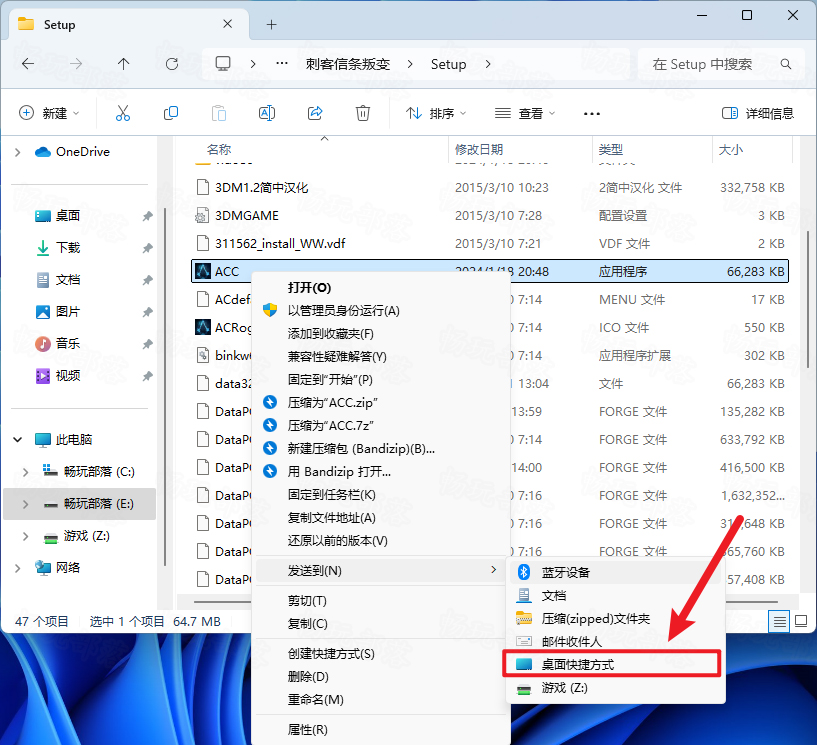Open the 排序 sort dropdown

click(x=436, y=113)
